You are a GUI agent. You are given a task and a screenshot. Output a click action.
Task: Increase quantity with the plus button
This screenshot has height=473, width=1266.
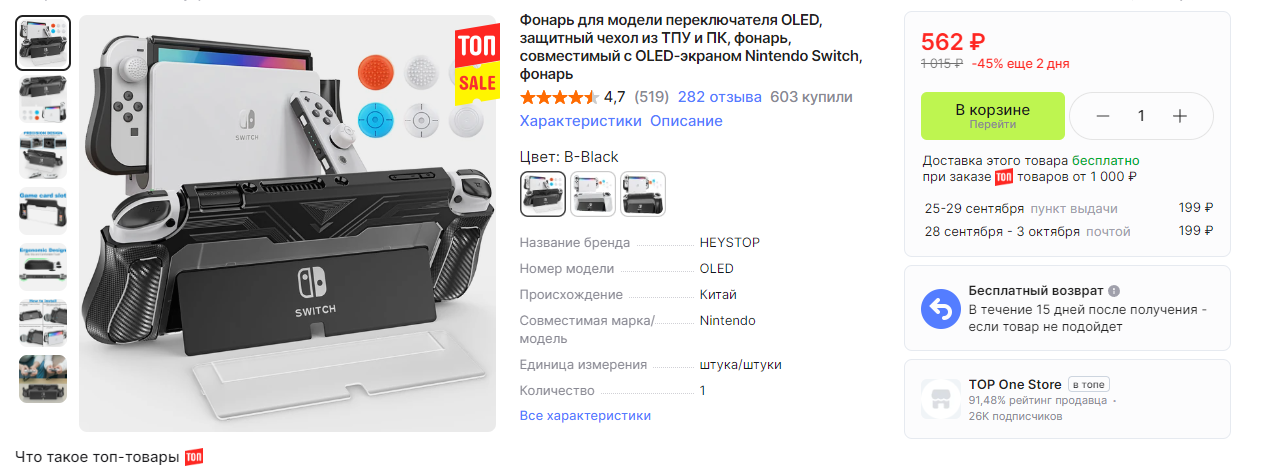coord(1180,116)
